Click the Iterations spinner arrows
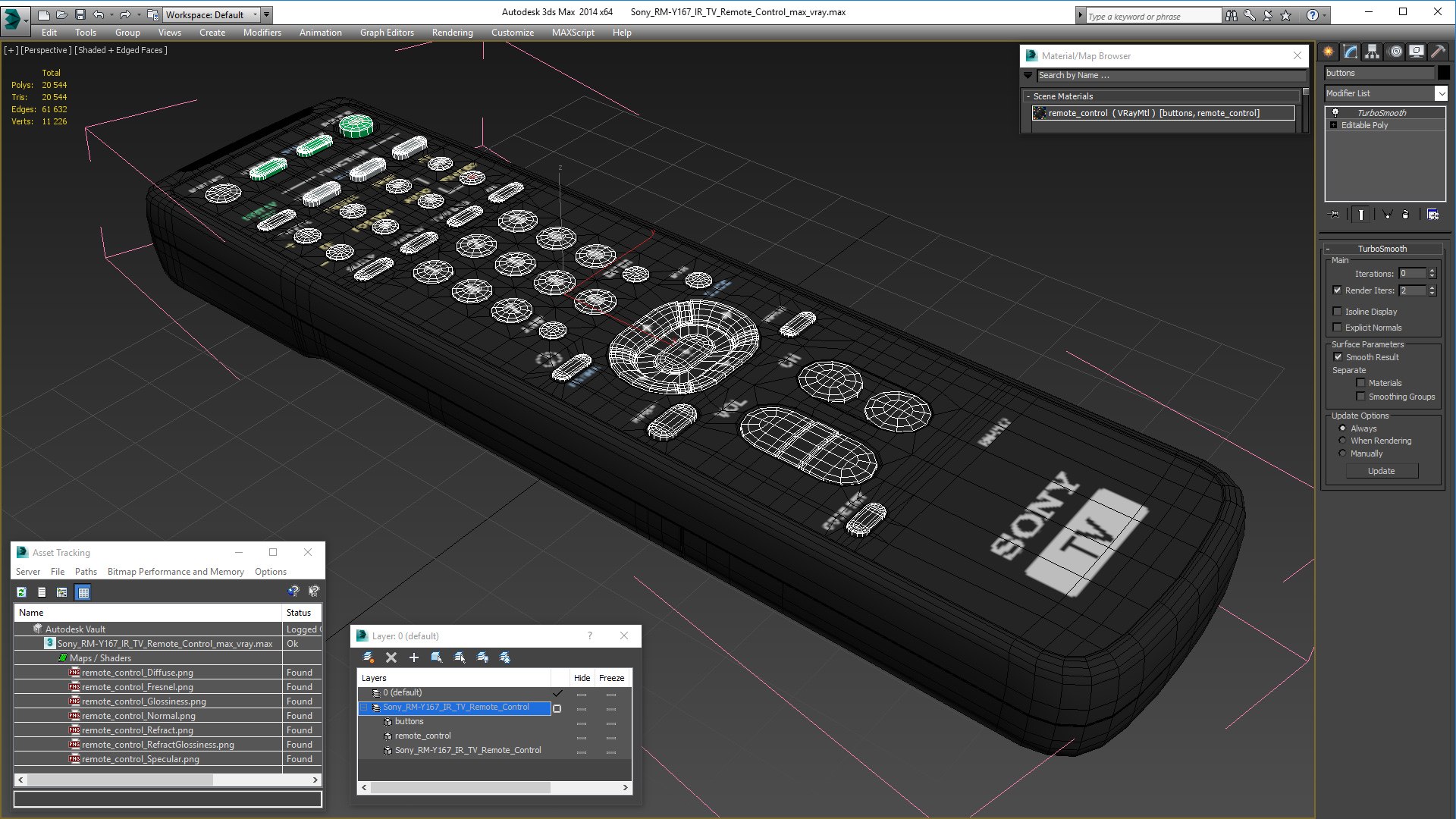The width and height of the screenshot is (1456, 819). 1432,274
